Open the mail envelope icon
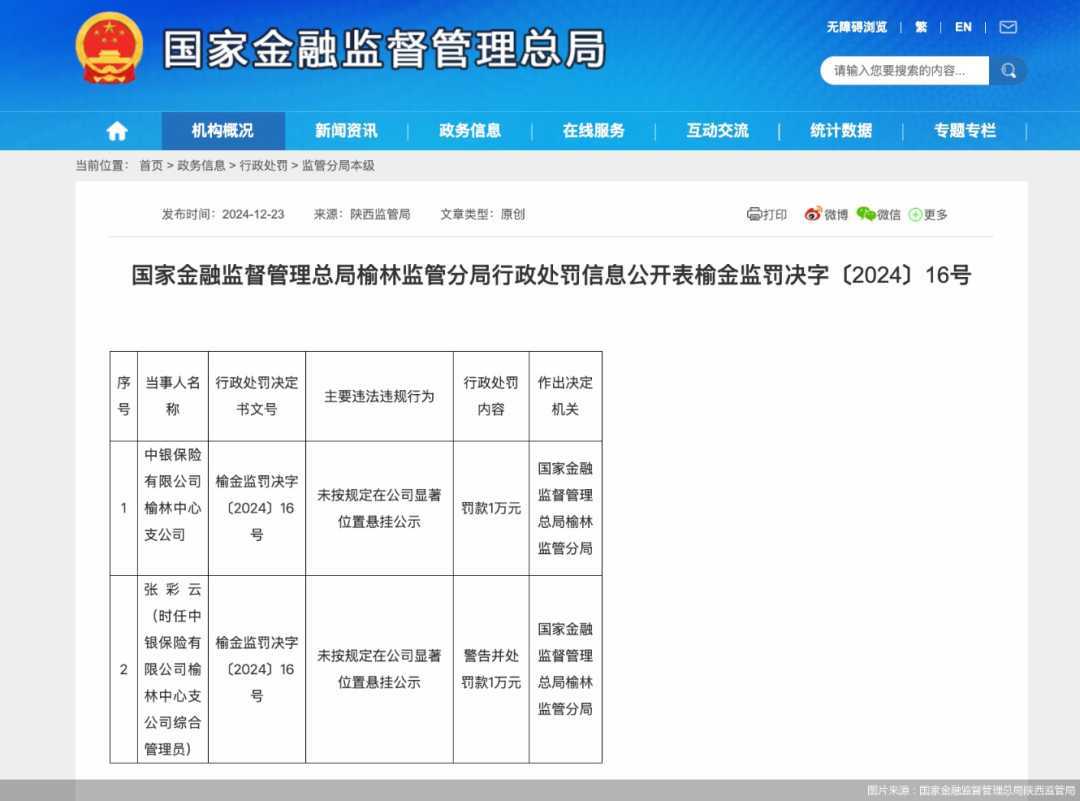 [x=1008, y=27]
